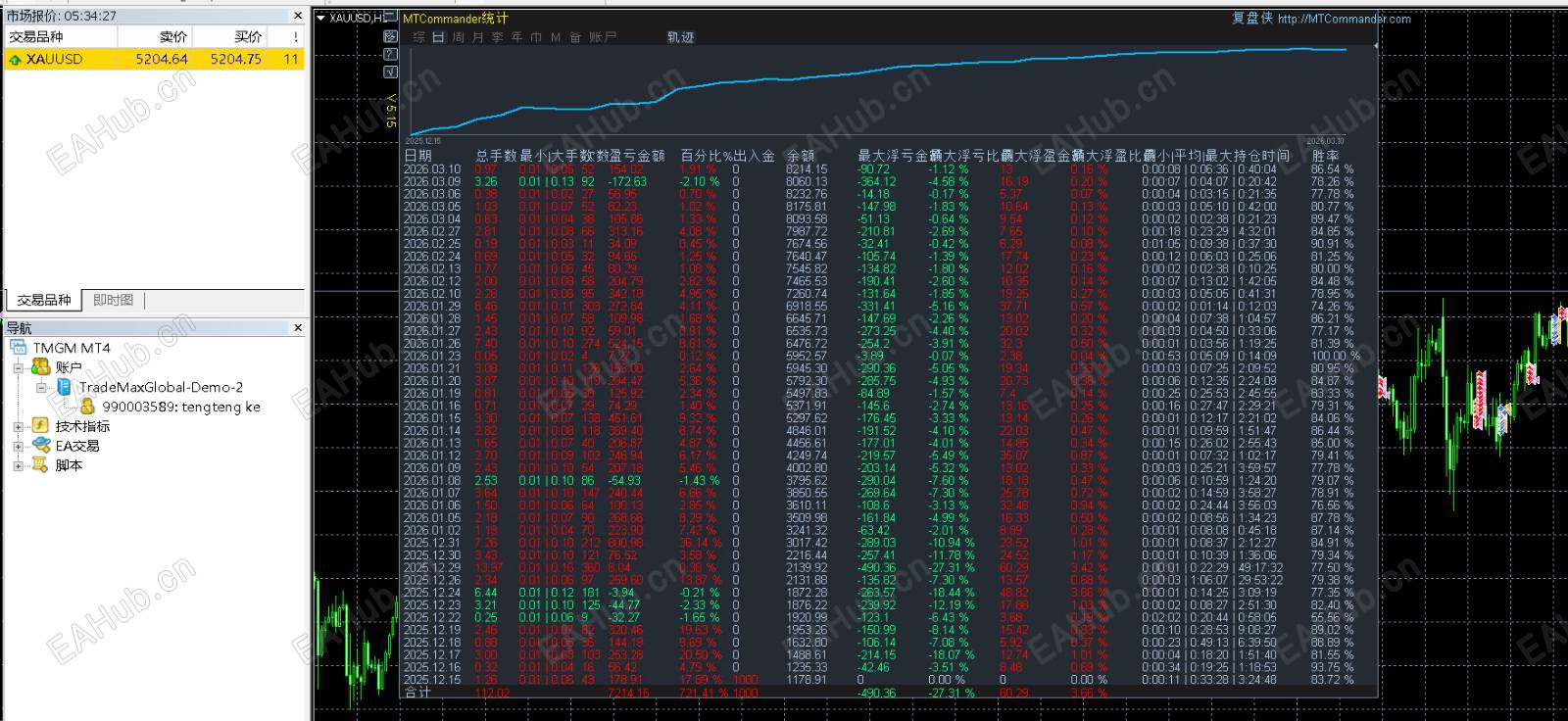Click the 胜率 column header
The width and height of the screenshot is (1568, 721).
coord(1326,155)
